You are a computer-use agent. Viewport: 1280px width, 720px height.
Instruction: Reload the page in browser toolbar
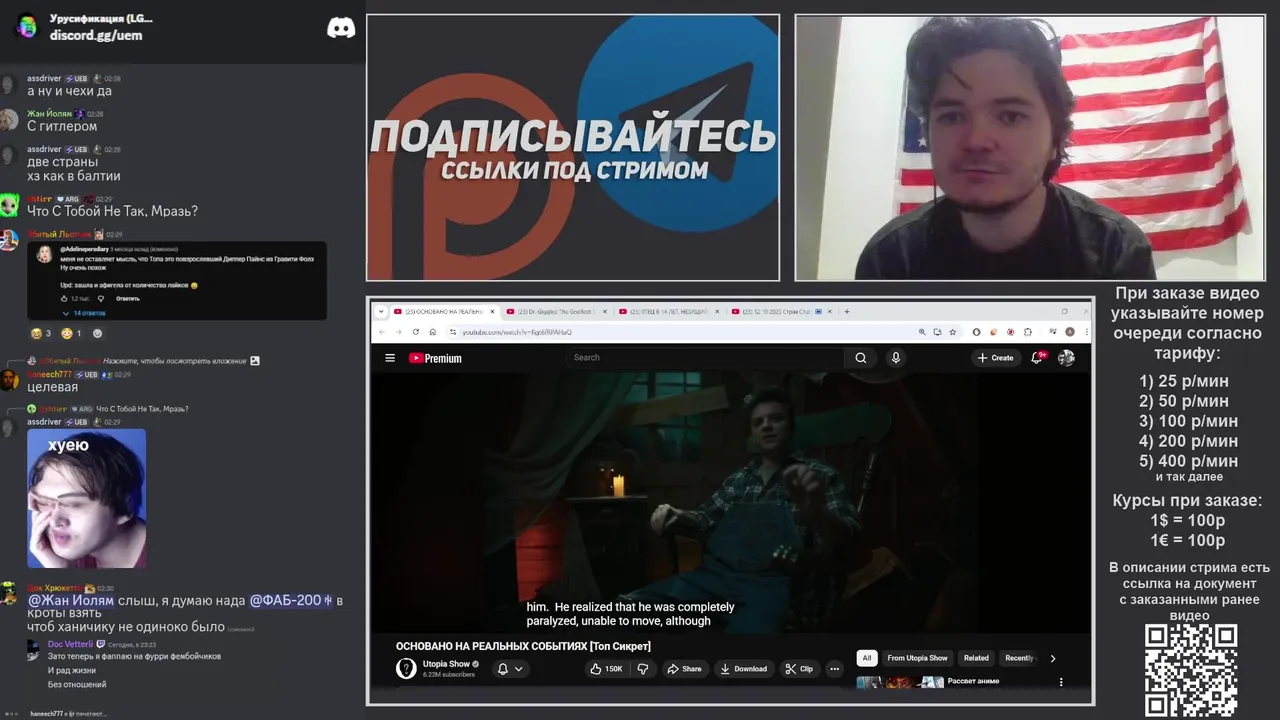[415, 332]
